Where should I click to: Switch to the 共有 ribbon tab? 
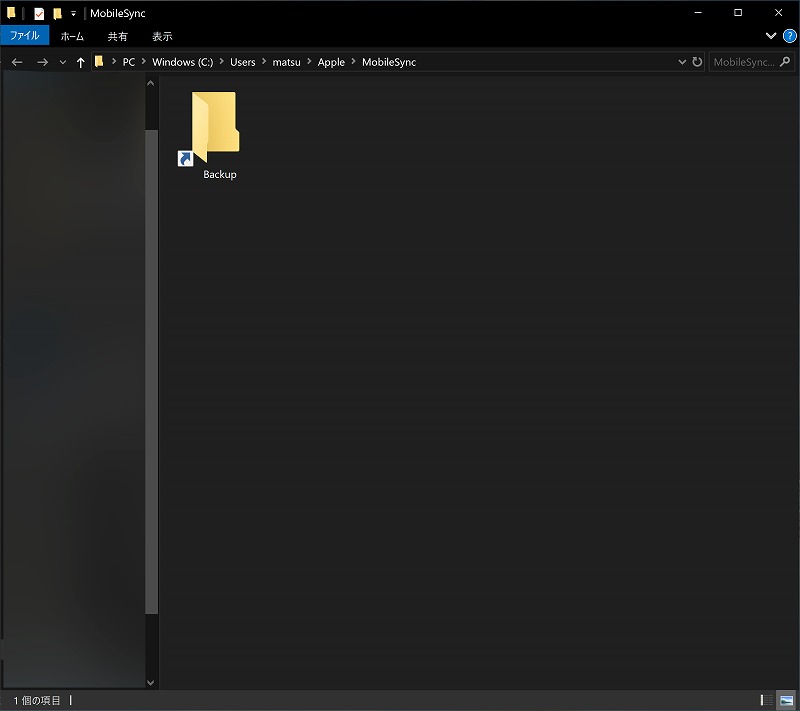(x=117, y=36)
